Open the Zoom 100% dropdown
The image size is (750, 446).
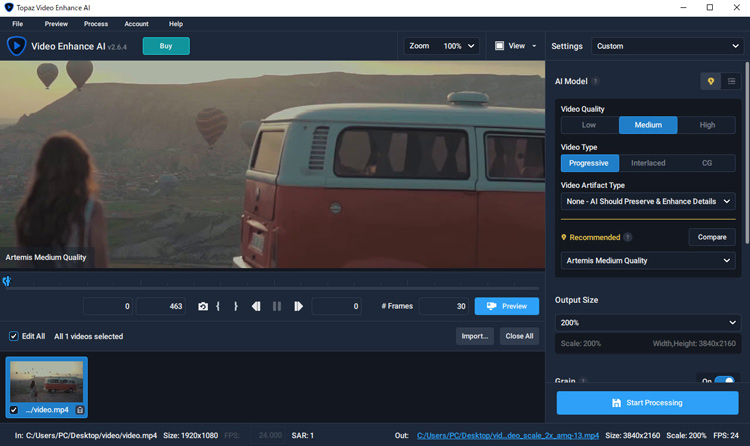(x=441, y=46)
